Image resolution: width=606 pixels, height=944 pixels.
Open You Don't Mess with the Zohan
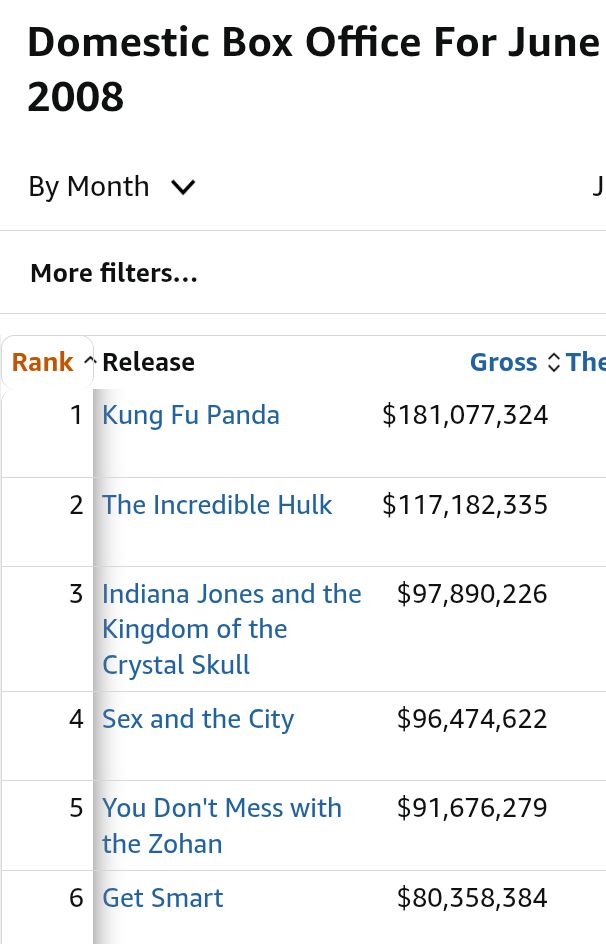[222, 826]
